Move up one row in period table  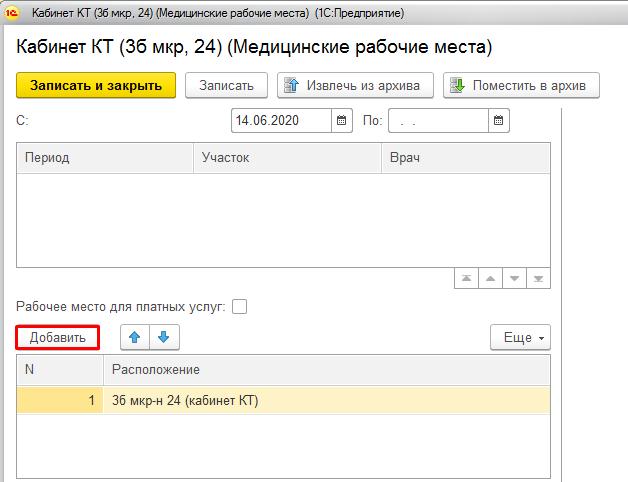pyautogui.click(x=490, y=278)
